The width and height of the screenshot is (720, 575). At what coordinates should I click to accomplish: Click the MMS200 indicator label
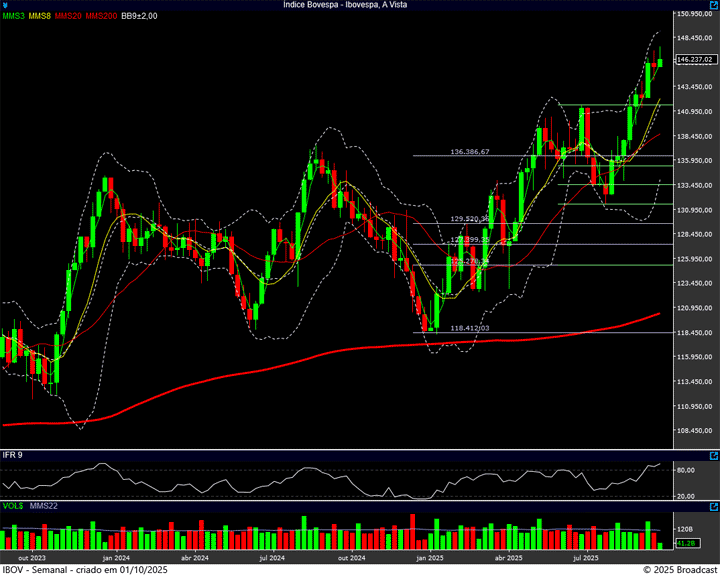(101, 16)
